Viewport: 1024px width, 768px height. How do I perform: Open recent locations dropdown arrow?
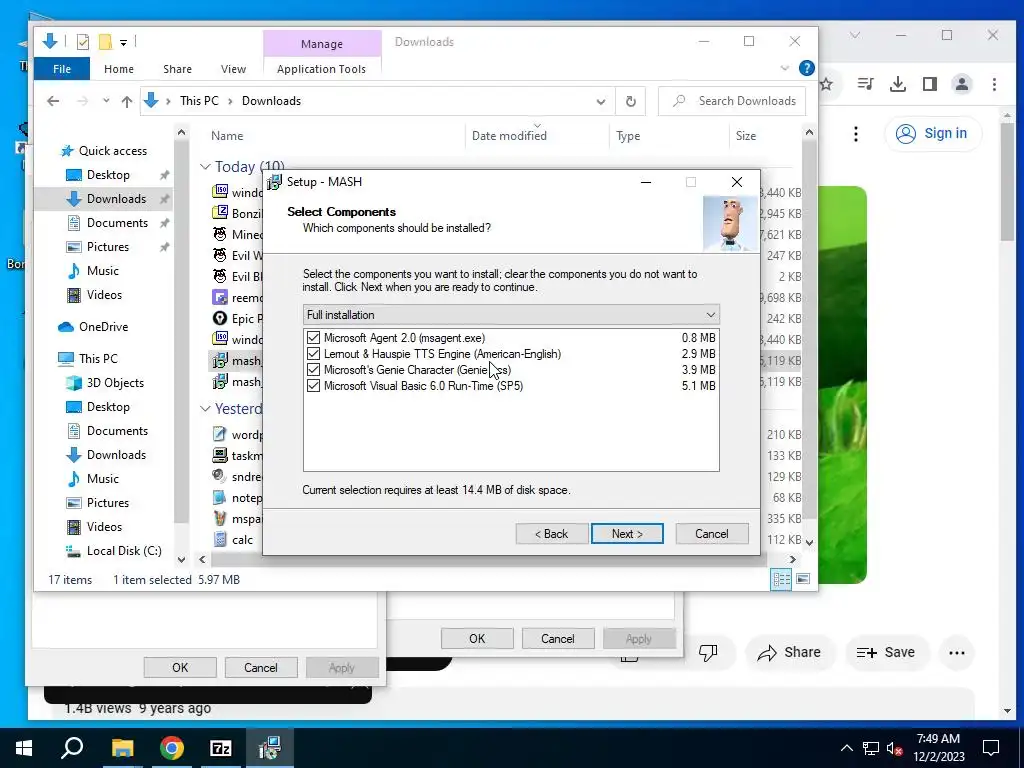point(106,101)
